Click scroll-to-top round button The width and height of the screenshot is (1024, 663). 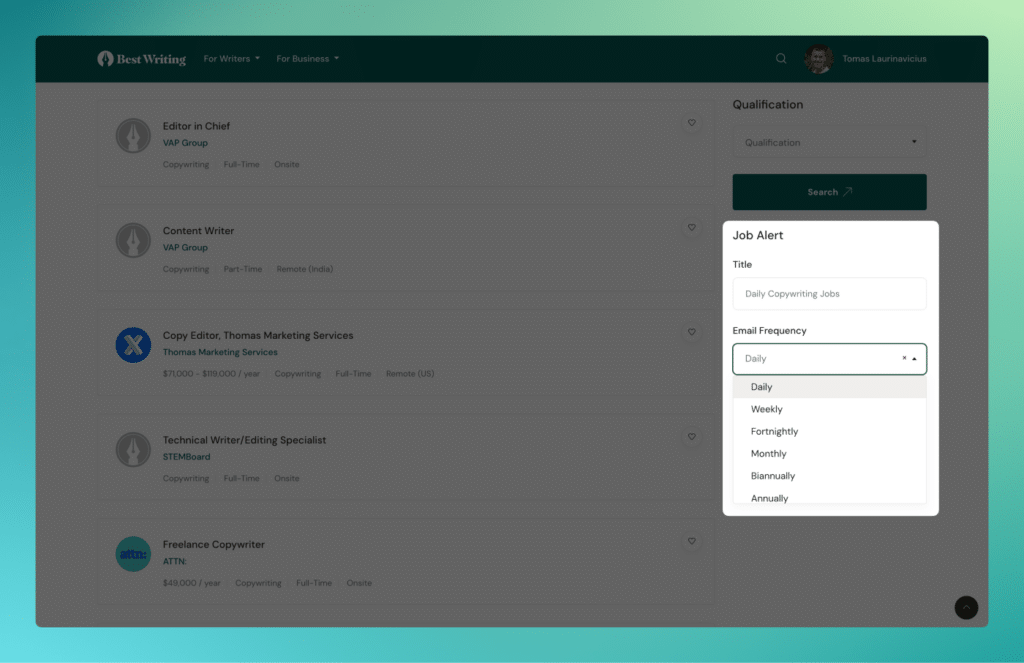coord(966,607)
